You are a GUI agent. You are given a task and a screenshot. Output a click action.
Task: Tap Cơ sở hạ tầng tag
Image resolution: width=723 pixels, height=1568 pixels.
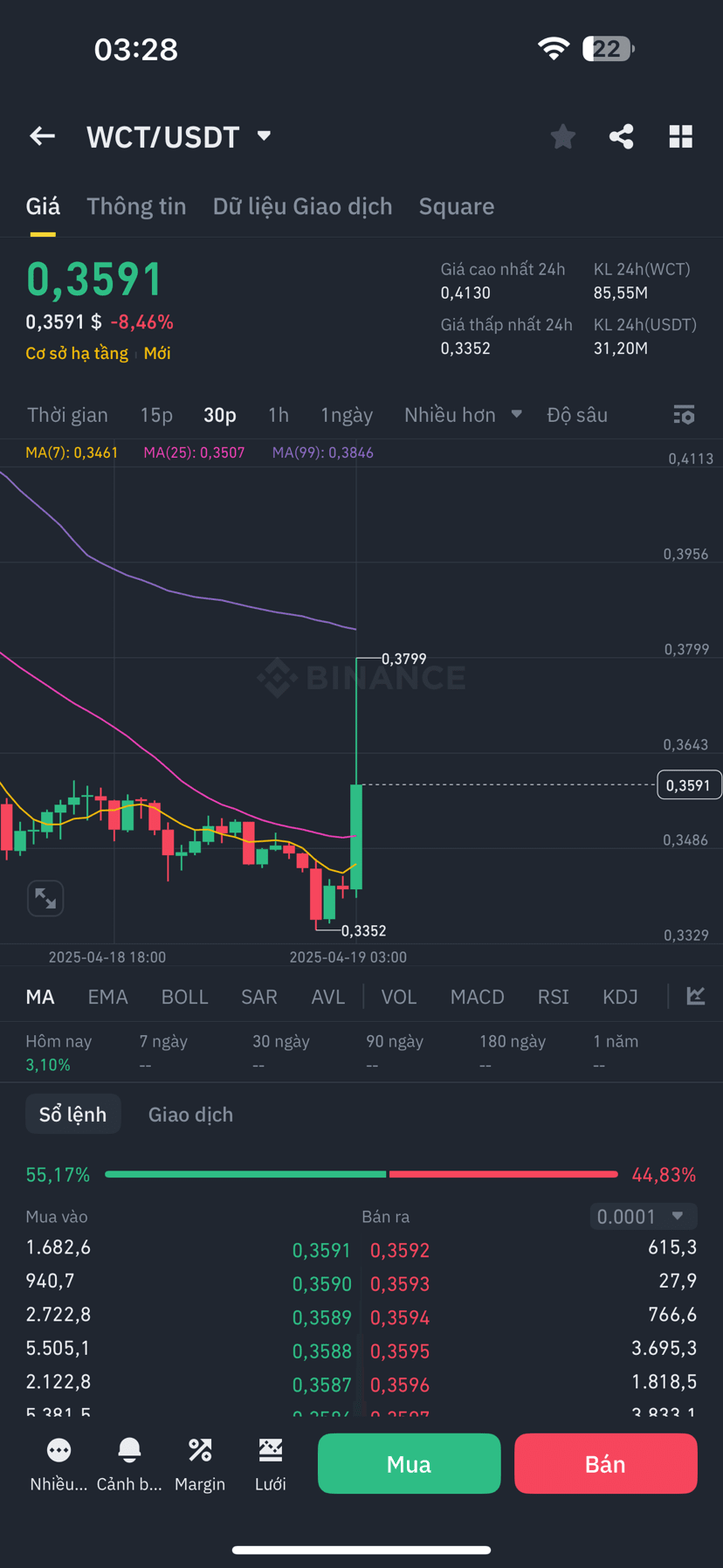(77, 353)
